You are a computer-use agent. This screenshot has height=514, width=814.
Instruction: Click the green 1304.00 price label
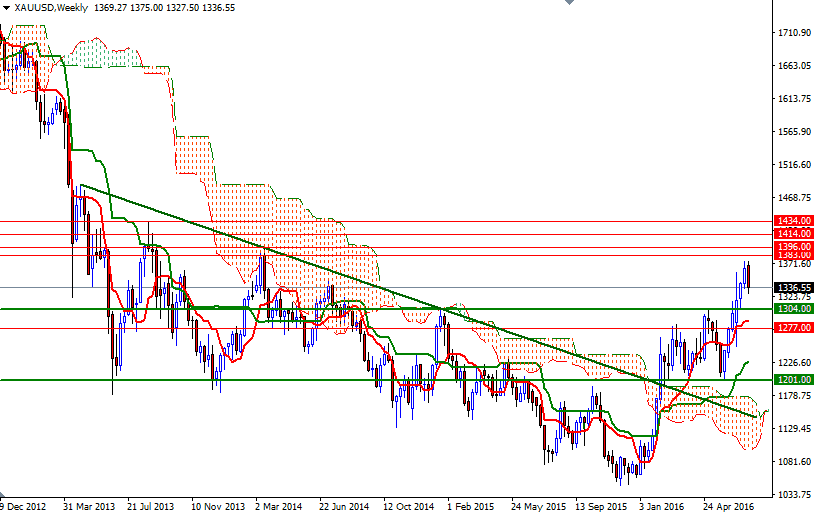[793, 309]
